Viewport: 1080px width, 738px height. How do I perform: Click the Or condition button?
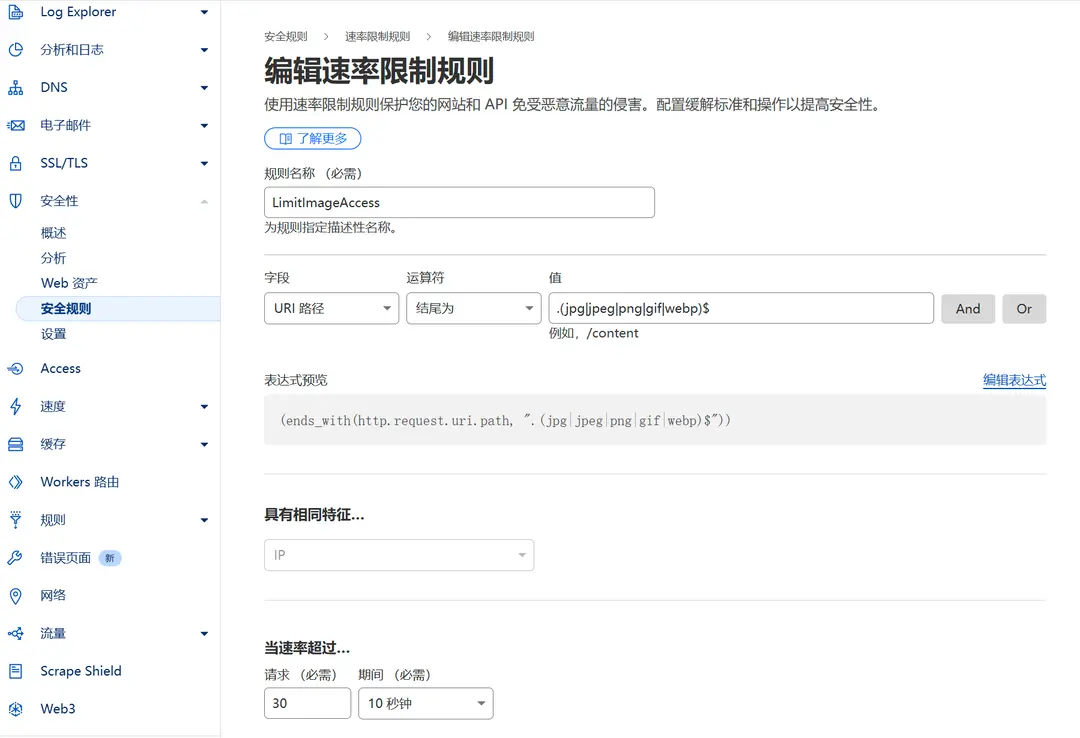[x=1023, y=309]
